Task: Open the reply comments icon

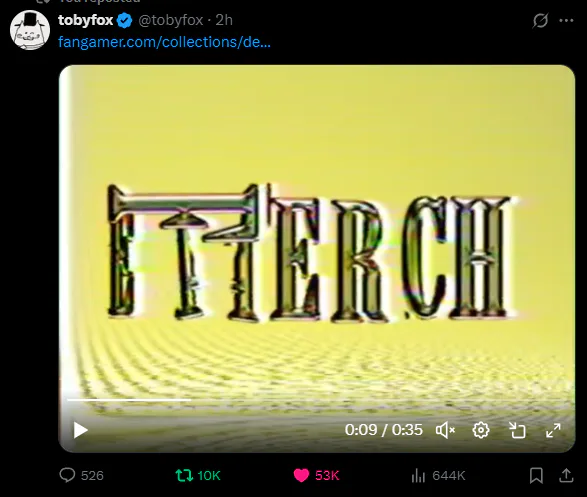Action: click(x=67, y=475)
